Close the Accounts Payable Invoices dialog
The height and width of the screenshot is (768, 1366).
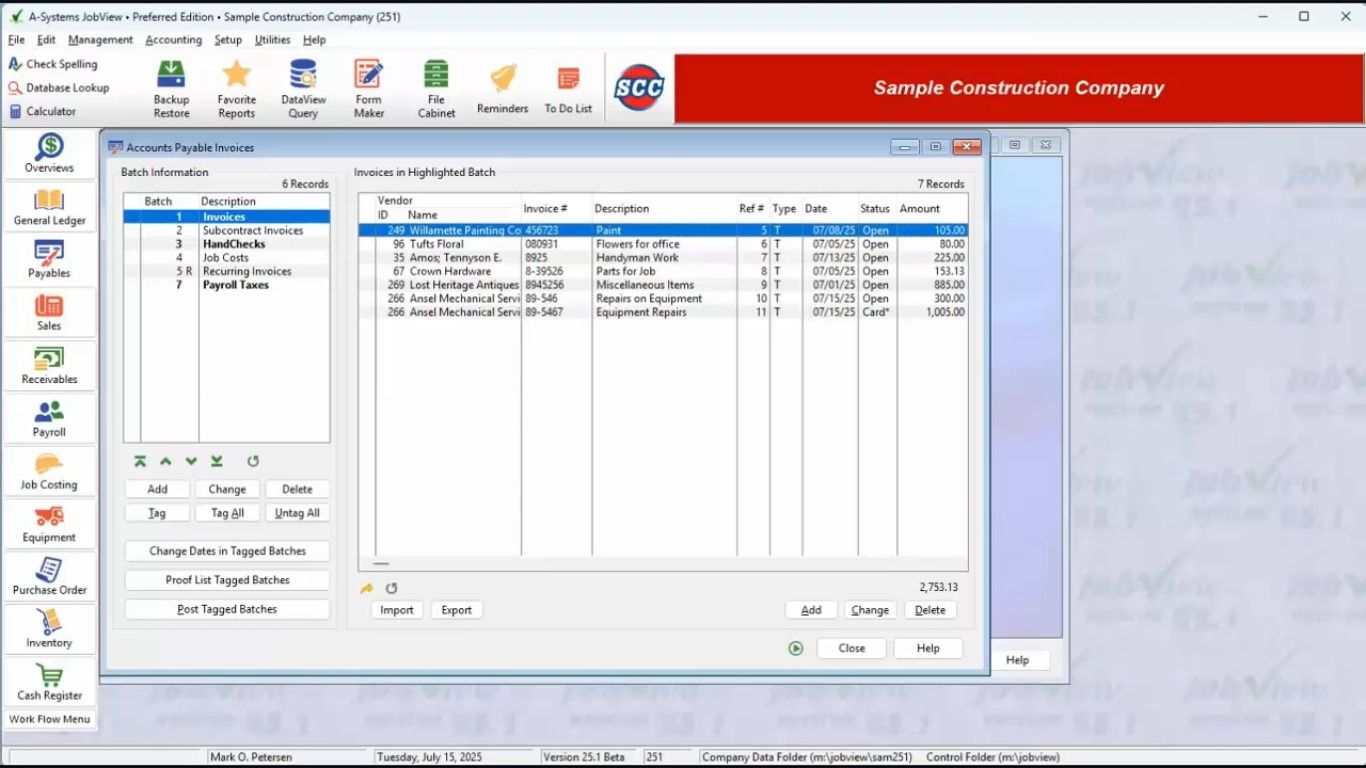(x=852, y=648)
